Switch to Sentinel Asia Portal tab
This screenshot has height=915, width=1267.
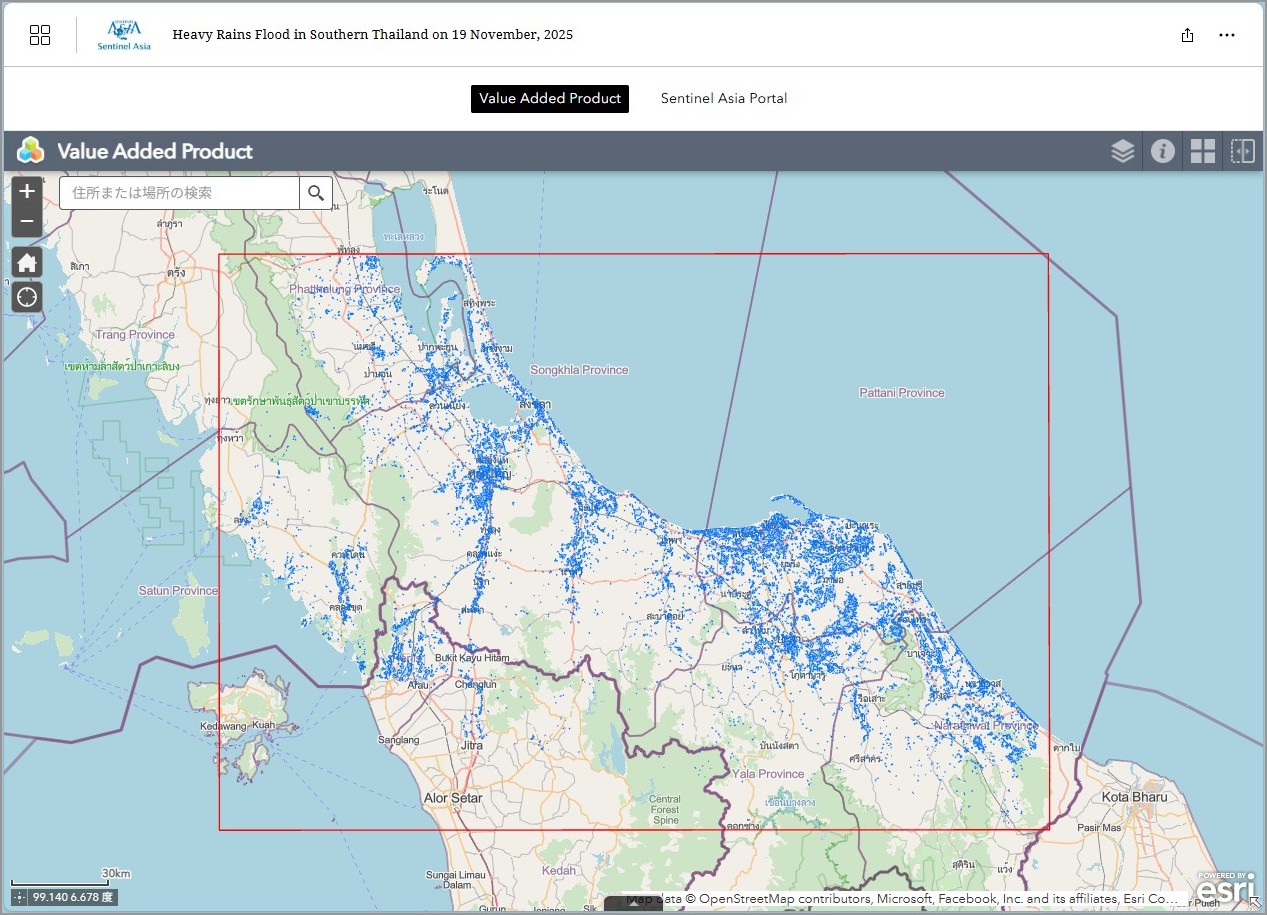click(x=724, y=98)
